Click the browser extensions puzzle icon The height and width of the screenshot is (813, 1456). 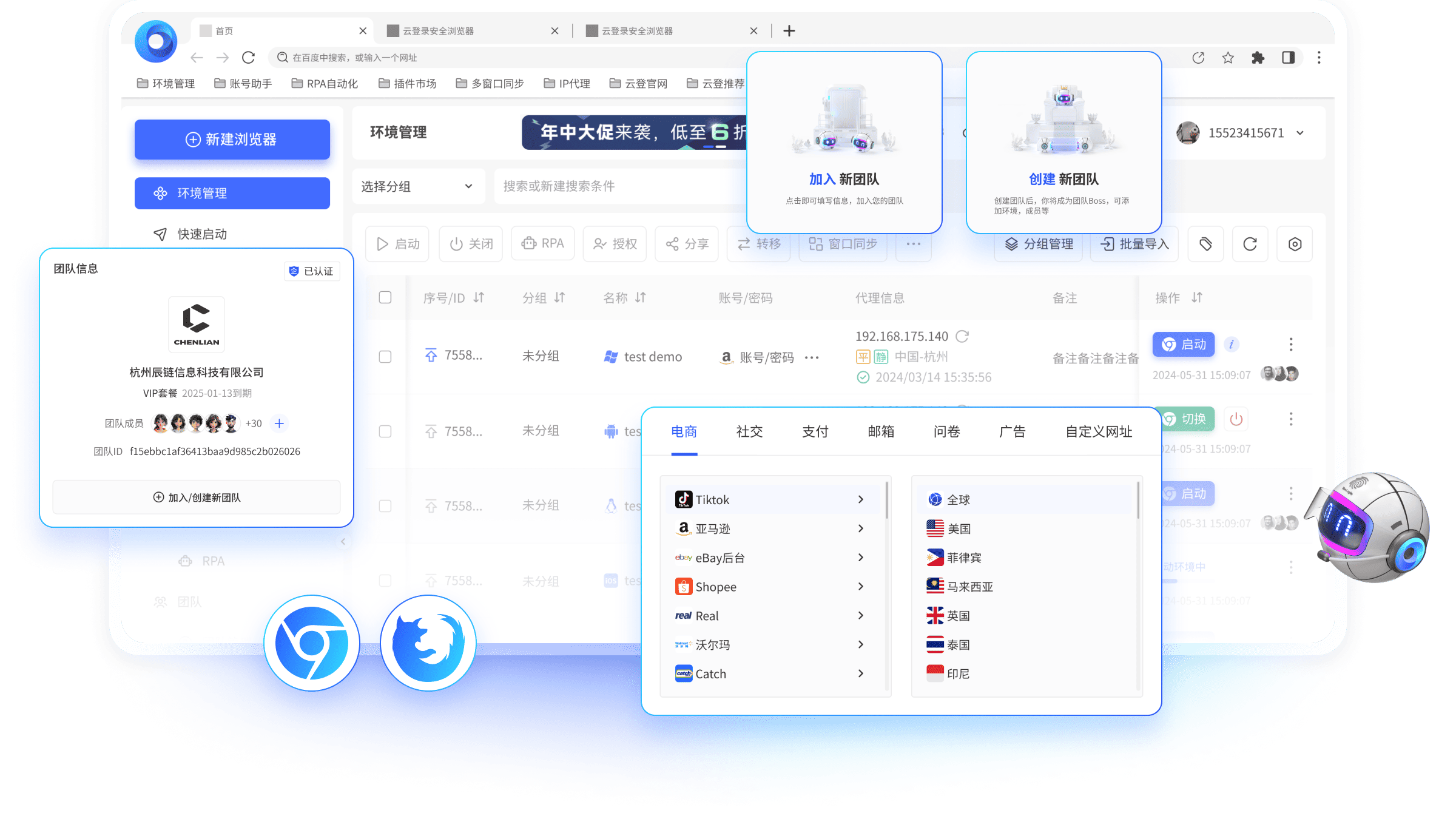point(1258,58)
